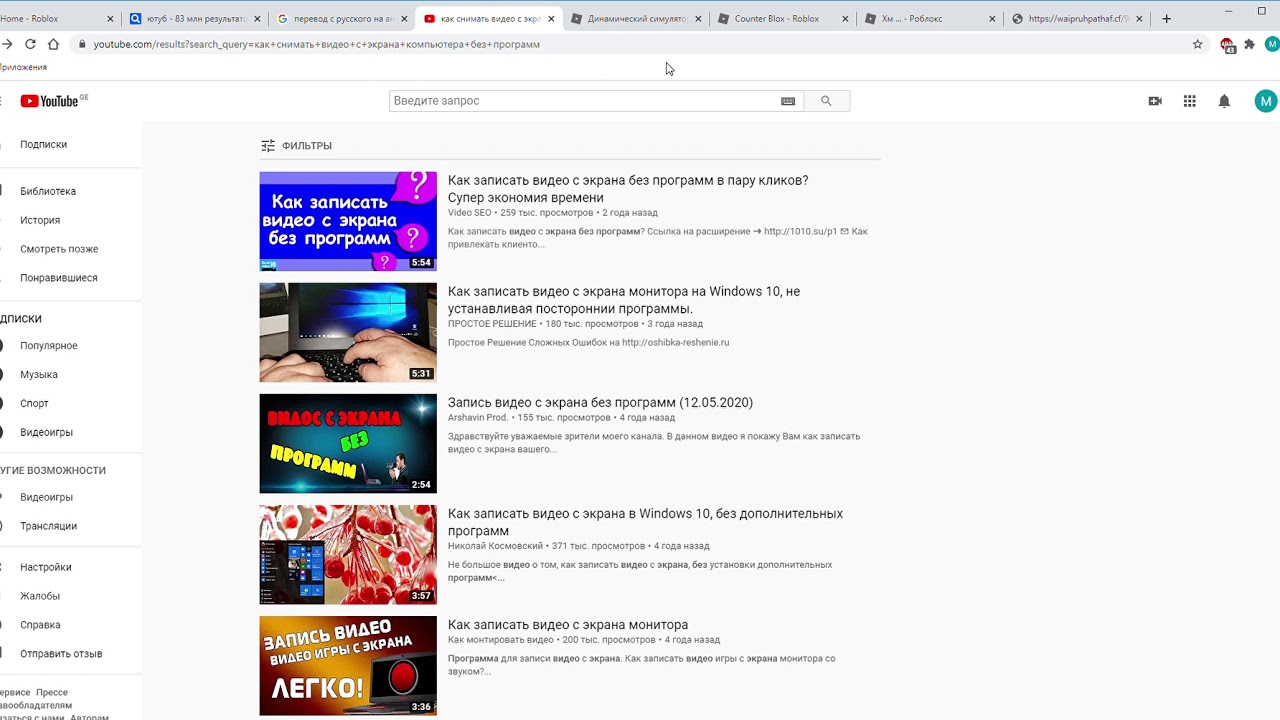Image resolution: width=1280 pixels, height=720 pixels.
Task: Open the YouTube apps grid icon
Action: [x=1189, y=101]
